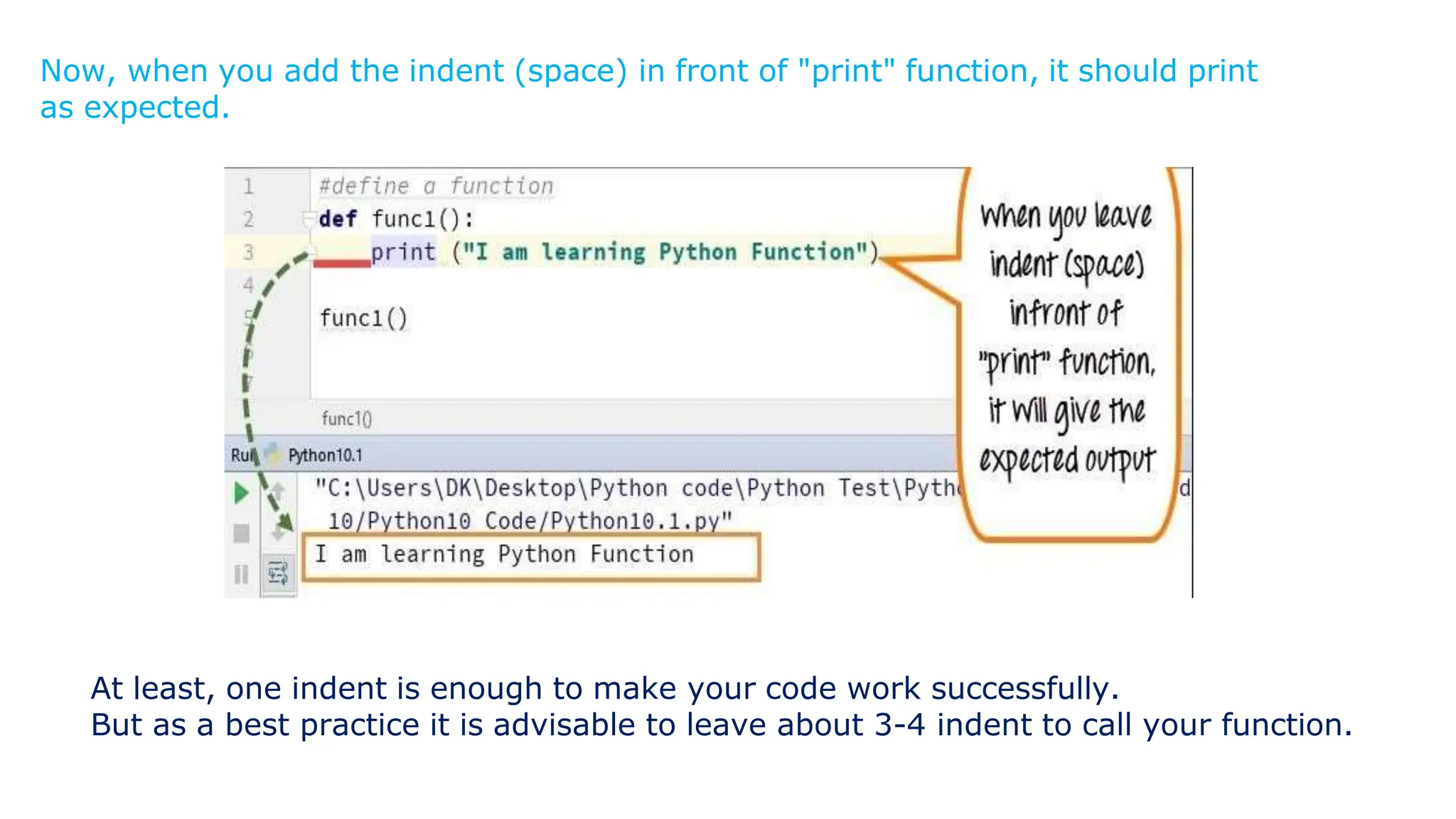The image size is (1456, 819).
Task: Click the "I am learning Python Function" string
Action: coord(665,252)
